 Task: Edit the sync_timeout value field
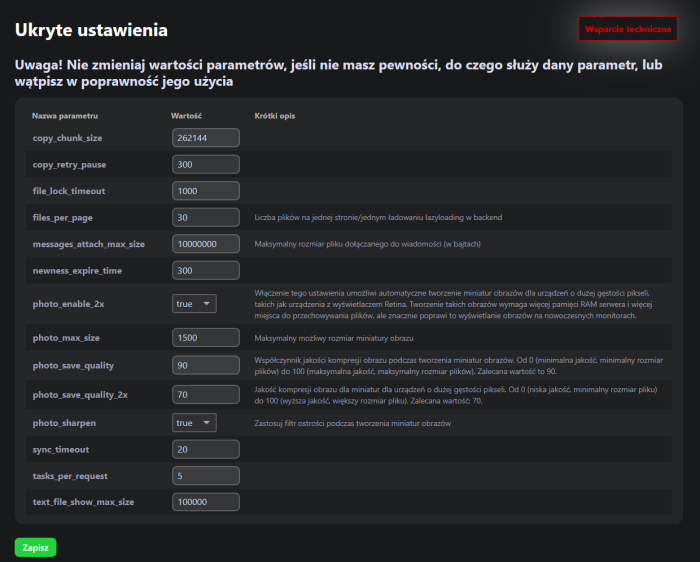pos(205,450)
